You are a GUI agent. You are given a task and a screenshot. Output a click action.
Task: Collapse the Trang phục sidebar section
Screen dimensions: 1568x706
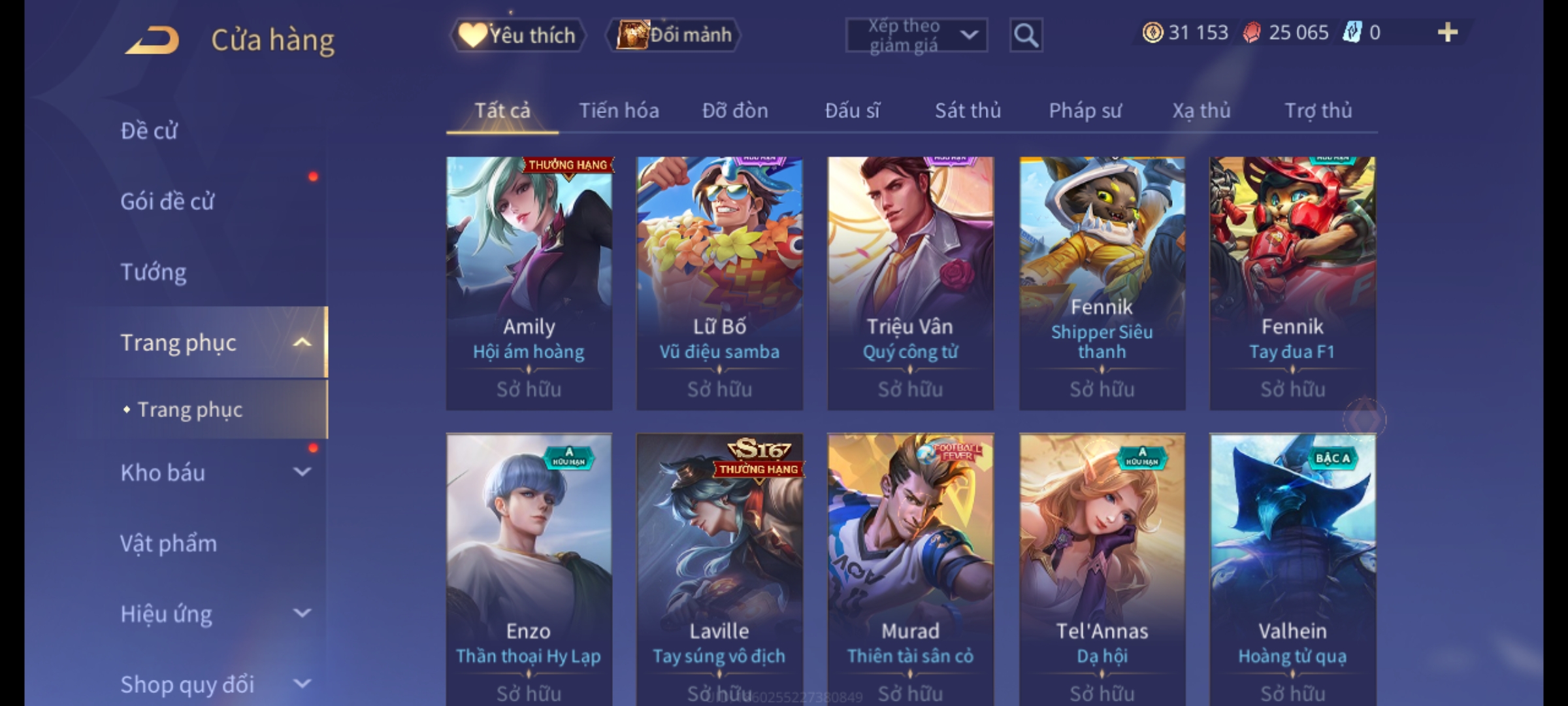302,343
